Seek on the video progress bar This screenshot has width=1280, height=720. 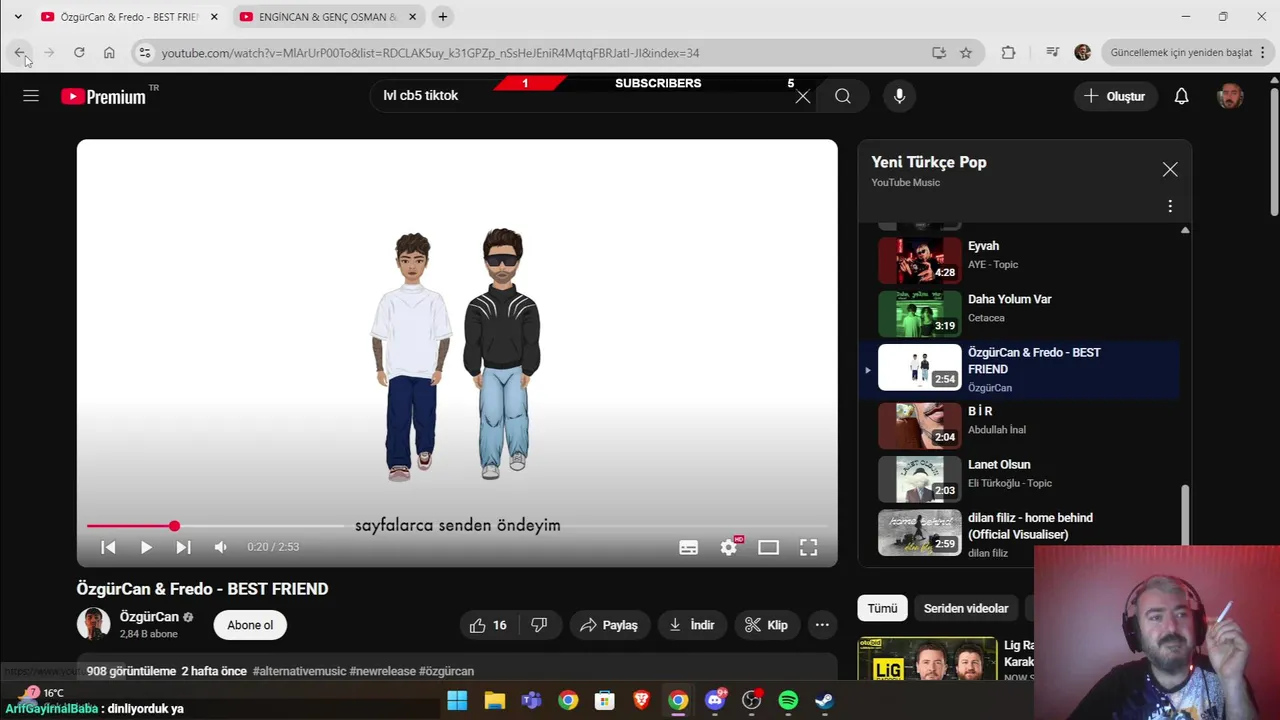coord(457,526)
